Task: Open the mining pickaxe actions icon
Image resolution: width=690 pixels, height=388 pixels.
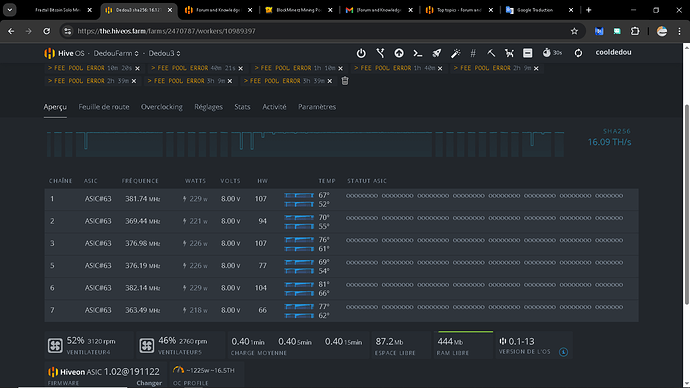Action: coord(491,53)
